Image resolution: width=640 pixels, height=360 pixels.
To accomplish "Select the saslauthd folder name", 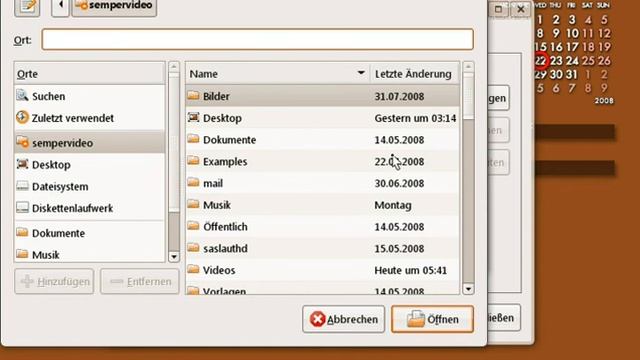I will (225, 248).
